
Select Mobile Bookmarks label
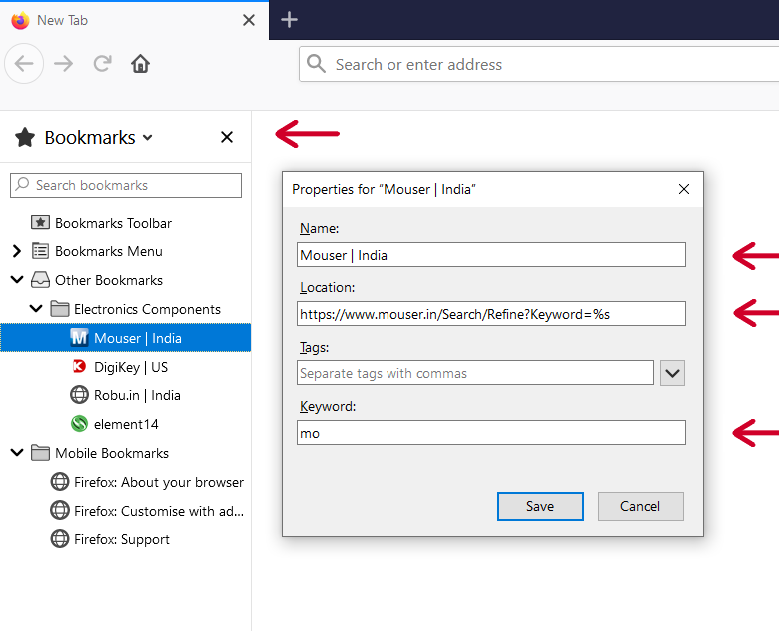112,453
